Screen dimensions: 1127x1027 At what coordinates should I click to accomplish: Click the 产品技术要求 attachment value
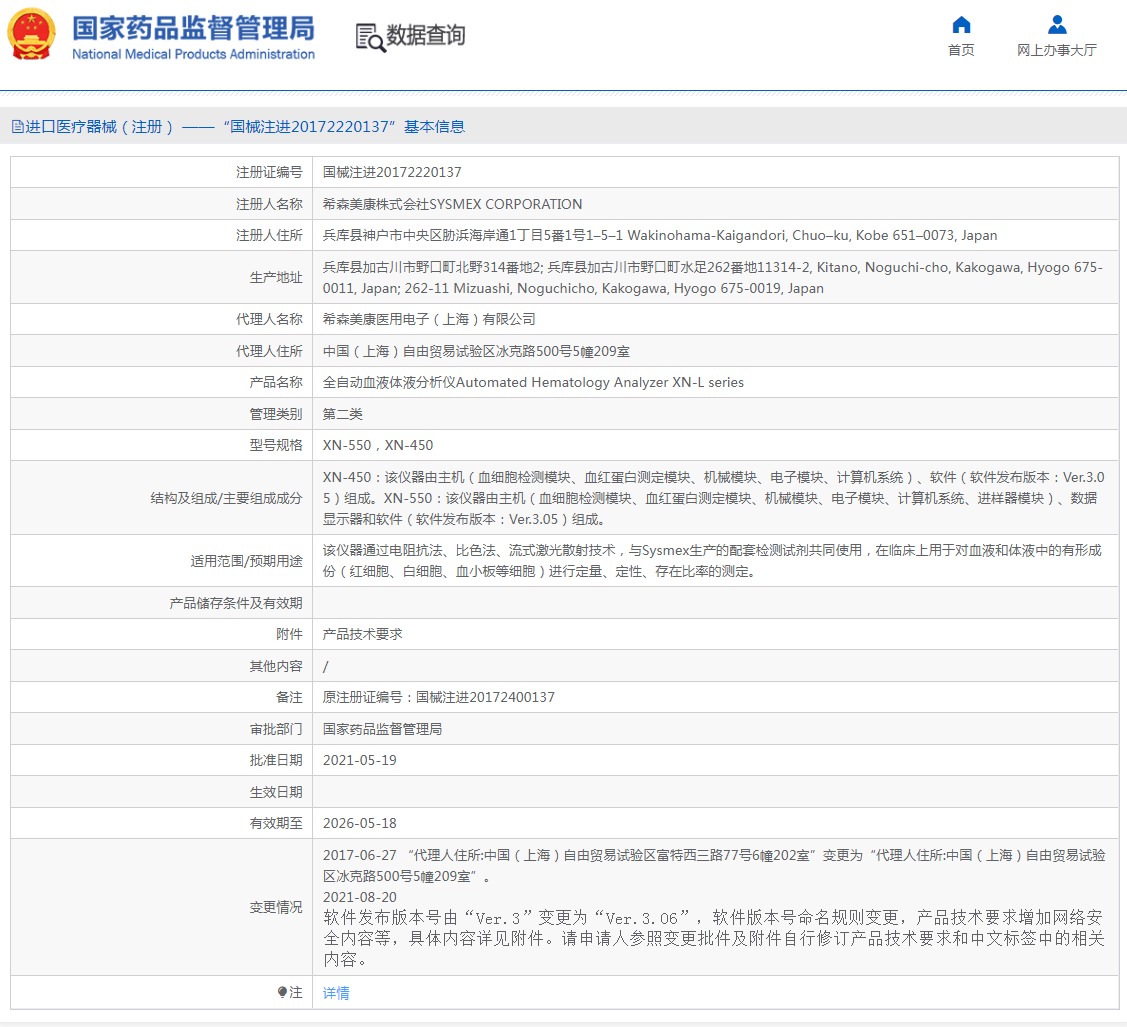tap(362, 635)
